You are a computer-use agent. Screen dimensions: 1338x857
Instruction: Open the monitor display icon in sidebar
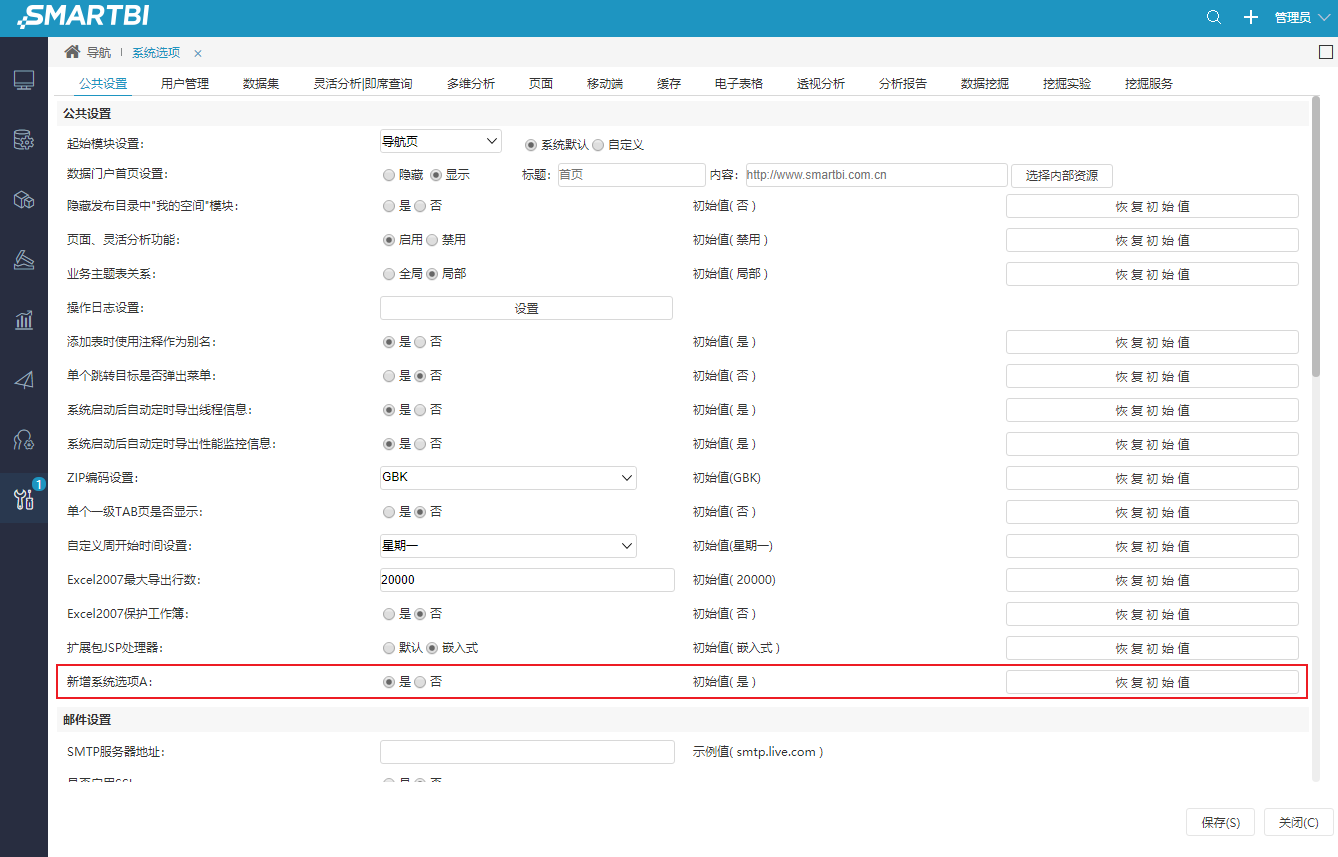click(24, 80)
